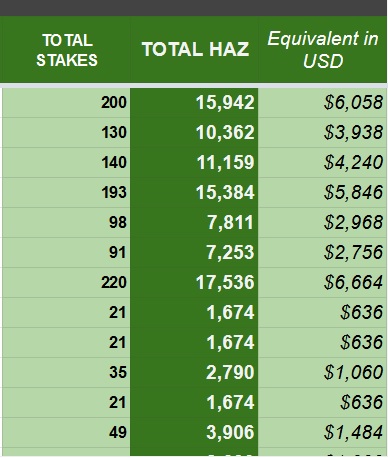Click the $6,664 USD cell
Viewport: 388px width, 458px height.
(x=322, y=282)
